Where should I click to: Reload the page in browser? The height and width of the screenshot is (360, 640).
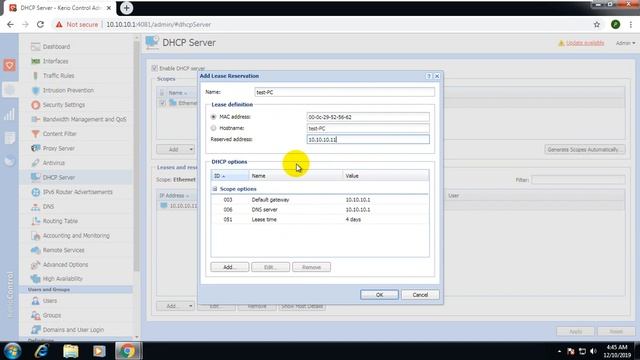tap(40, 24)
